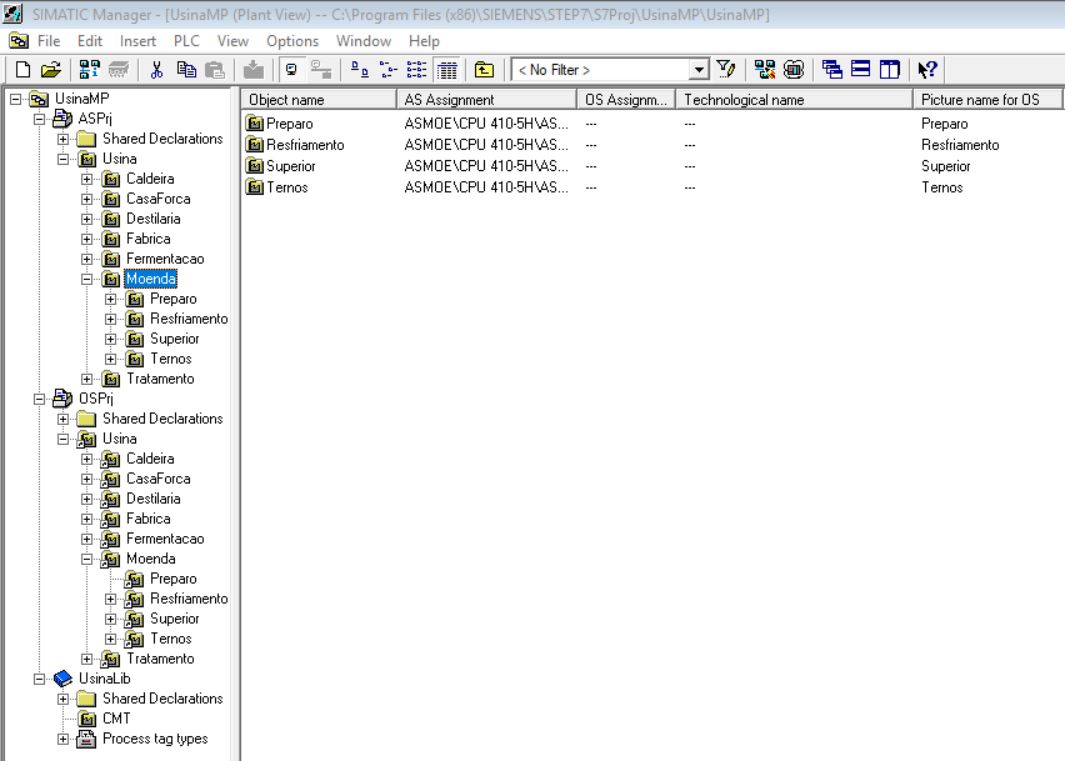Viewport: 1065px width, 761px height.
Task: Collapse the OSPrj project node
Action: coord(39,399)
